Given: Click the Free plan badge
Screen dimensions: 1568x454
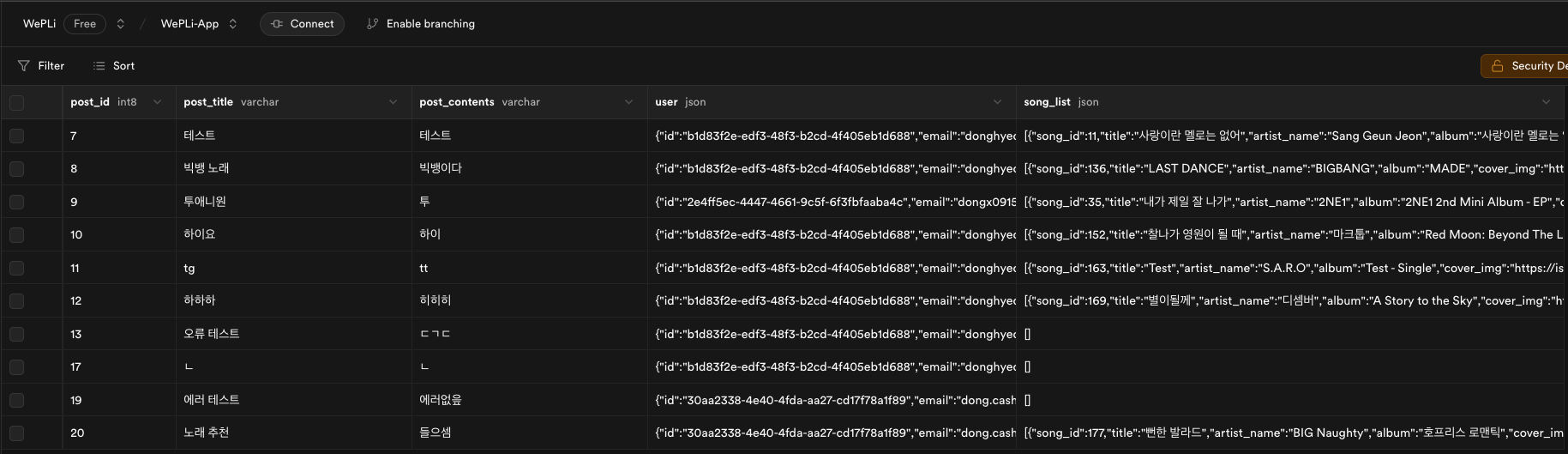Looking at the screenshot, I should [x=85, y=24].
